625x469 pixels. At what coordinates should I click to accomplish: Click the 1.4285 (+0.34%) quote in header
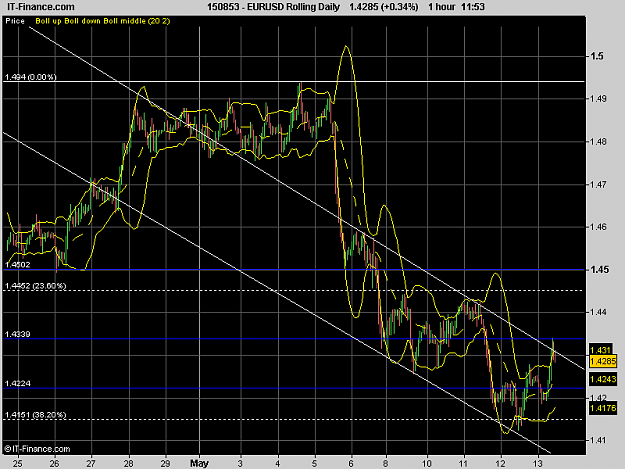[384, 7]
